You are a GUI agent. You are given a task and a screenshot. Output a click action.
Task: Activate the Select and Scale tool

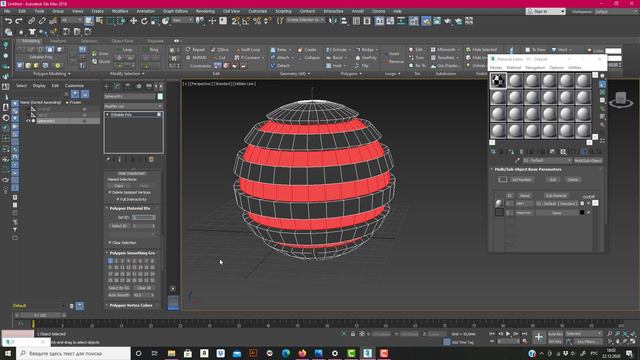click(155, 21)
